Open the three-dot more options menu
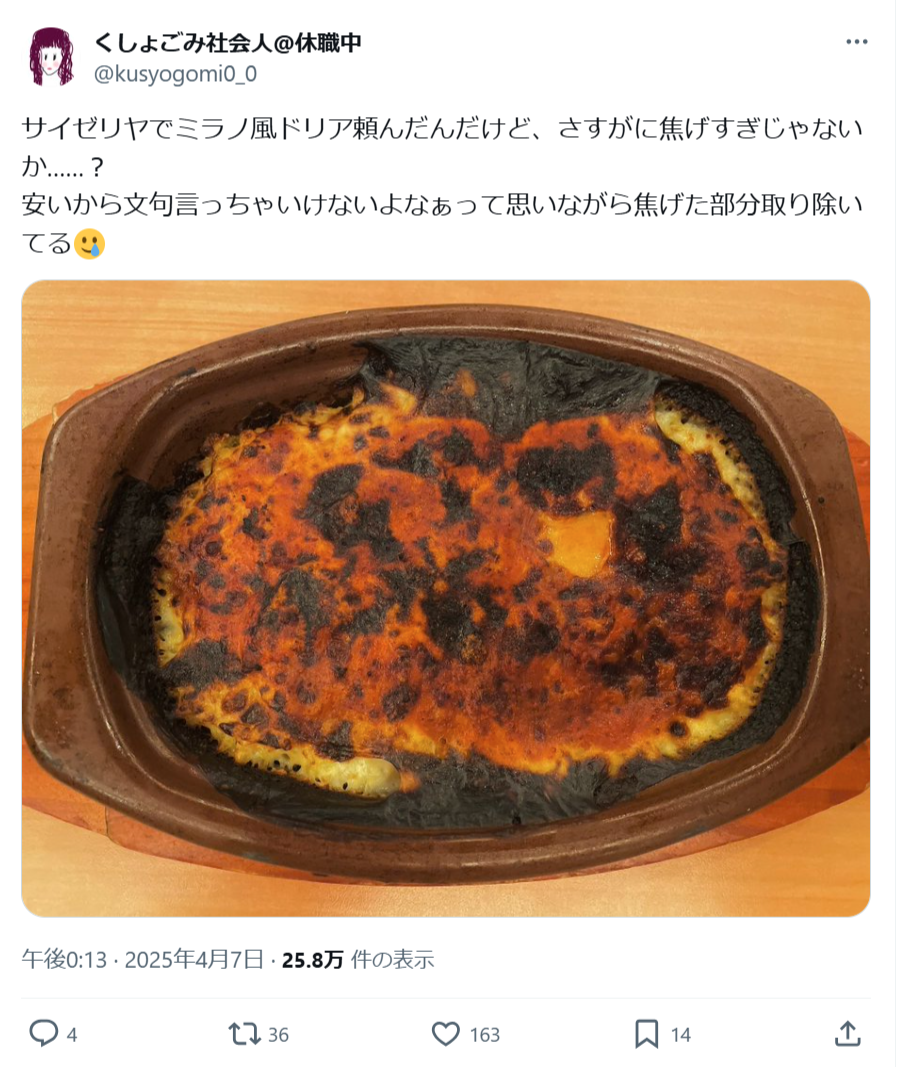906x1067 pixels. point(856,42)
